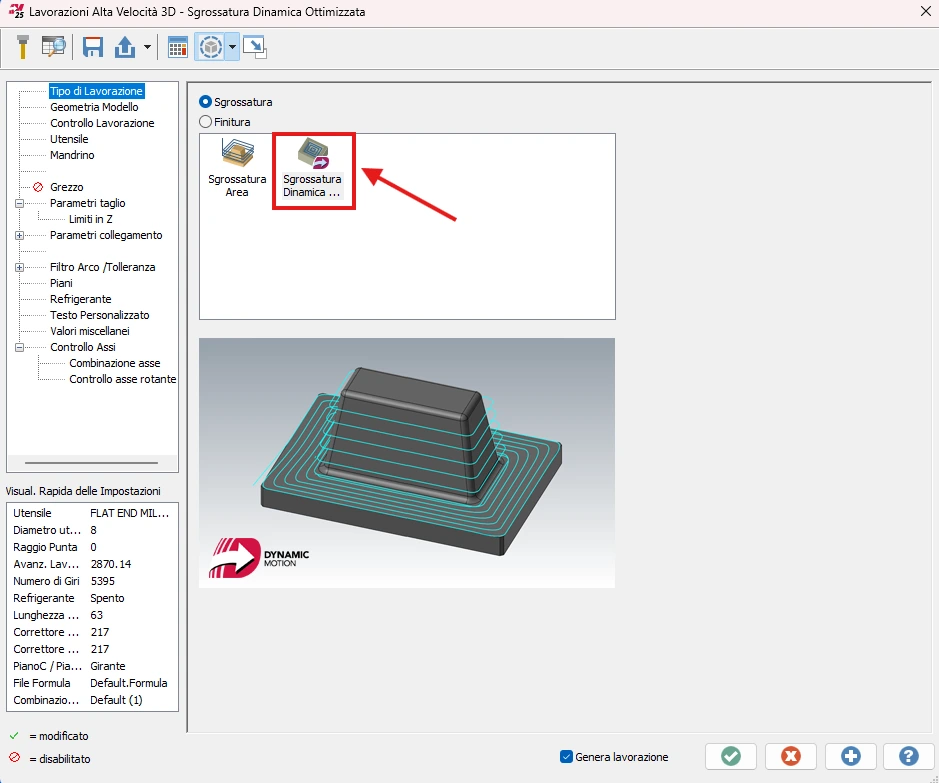Open the calculator toolbar icon

(x=178, y=47)
